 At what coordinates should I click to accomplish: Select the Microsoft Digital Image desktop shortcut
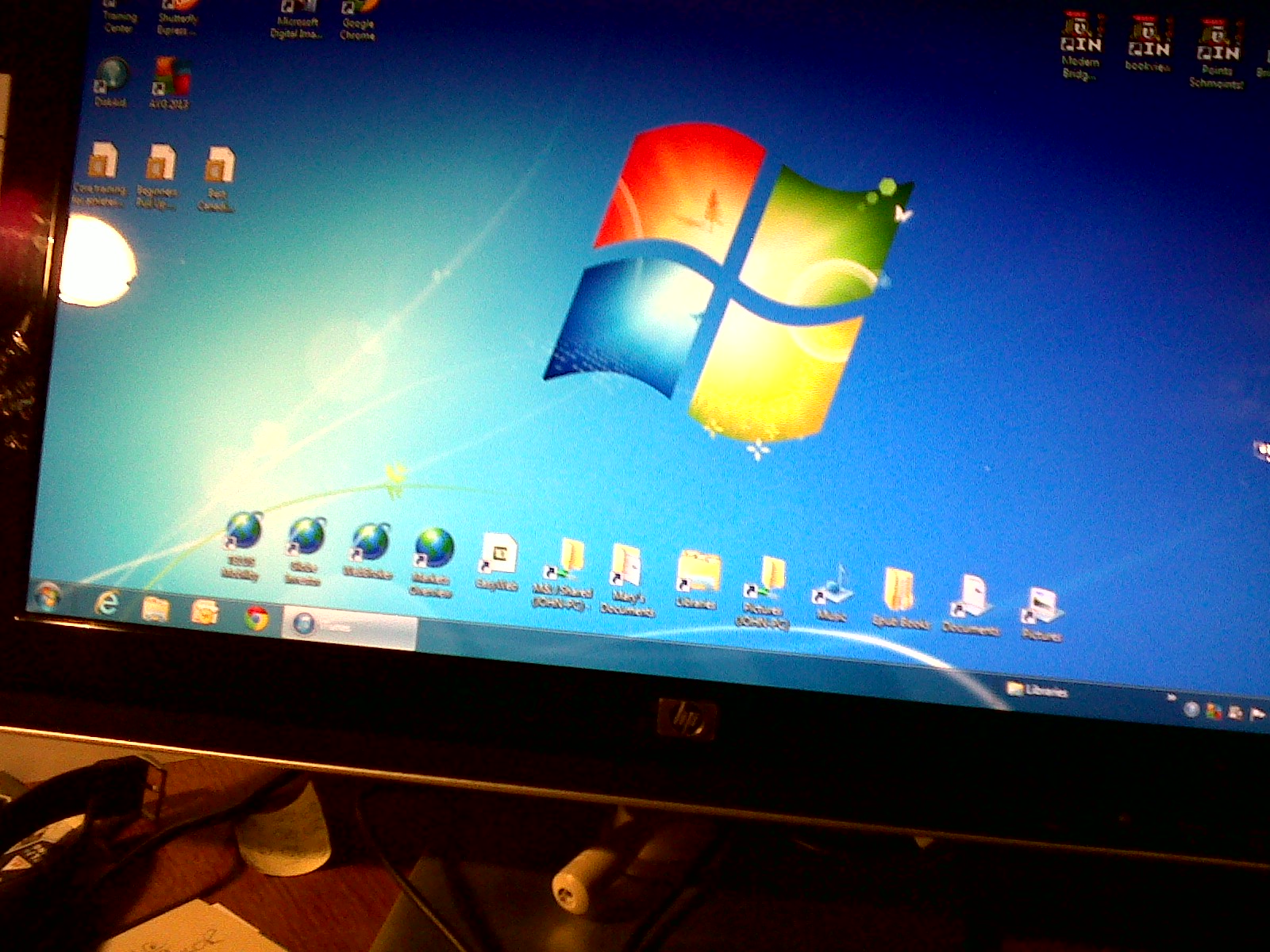coord(297,17)
